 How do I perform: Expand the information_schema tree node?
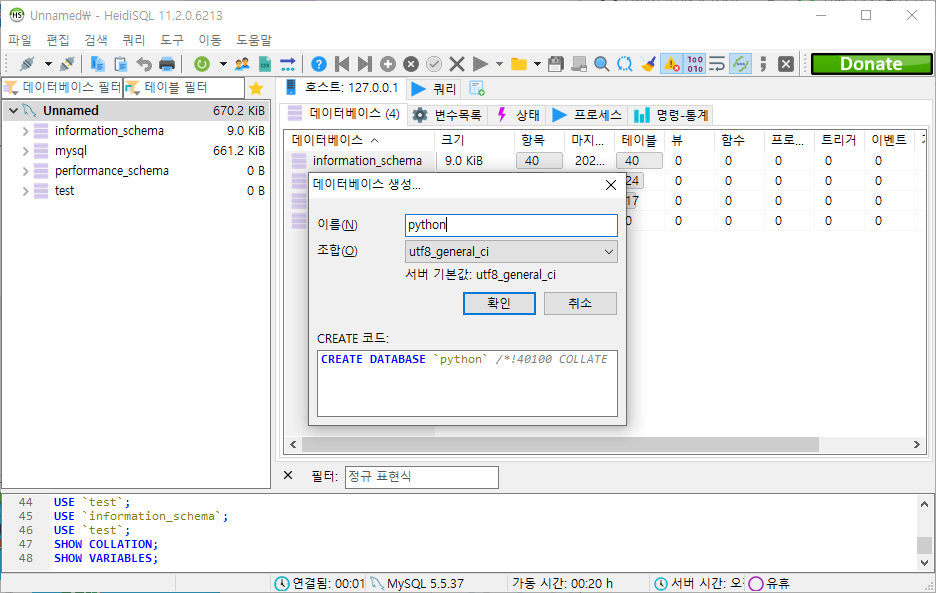point(25,131)
